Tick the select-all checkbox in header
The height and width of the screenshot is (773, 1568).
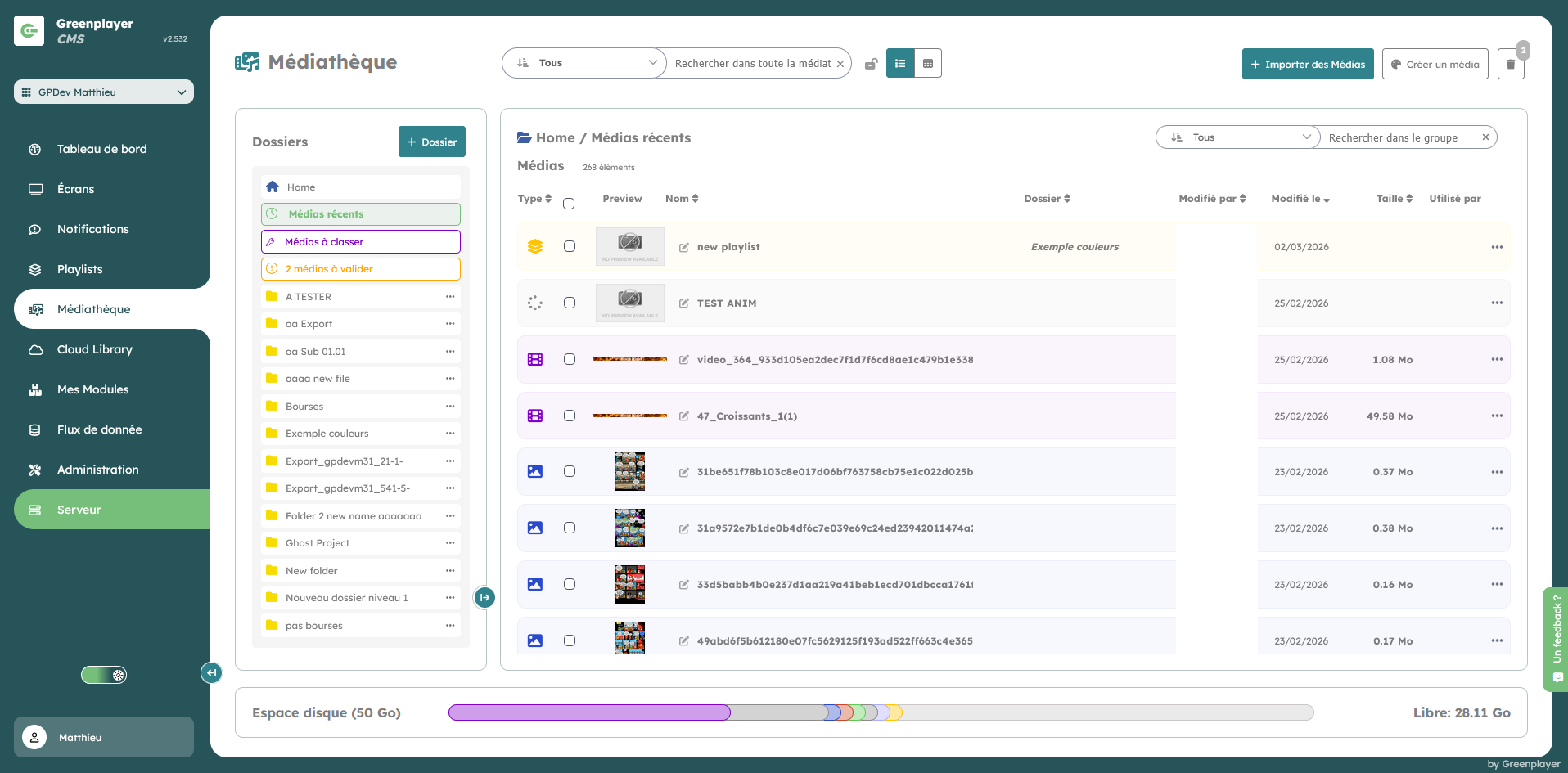coord(569,204)
